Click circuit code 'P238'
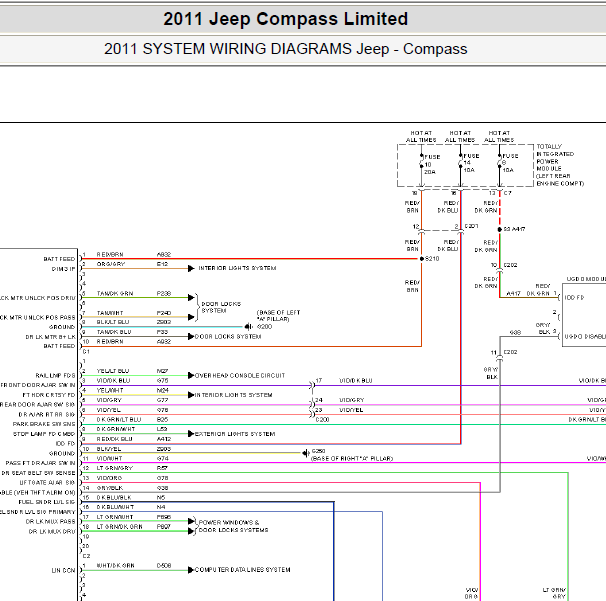This screenshot has height=601, width=606. point(164,294)
